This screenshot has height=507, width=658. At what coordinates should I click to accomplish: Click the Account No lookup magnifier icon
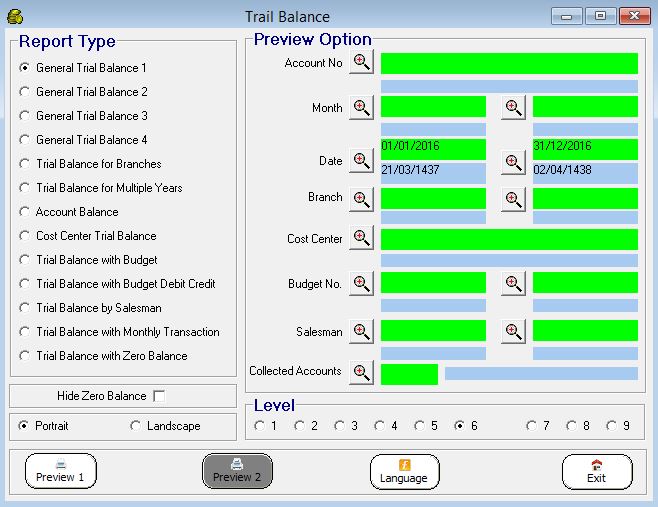tap(361, 63)
